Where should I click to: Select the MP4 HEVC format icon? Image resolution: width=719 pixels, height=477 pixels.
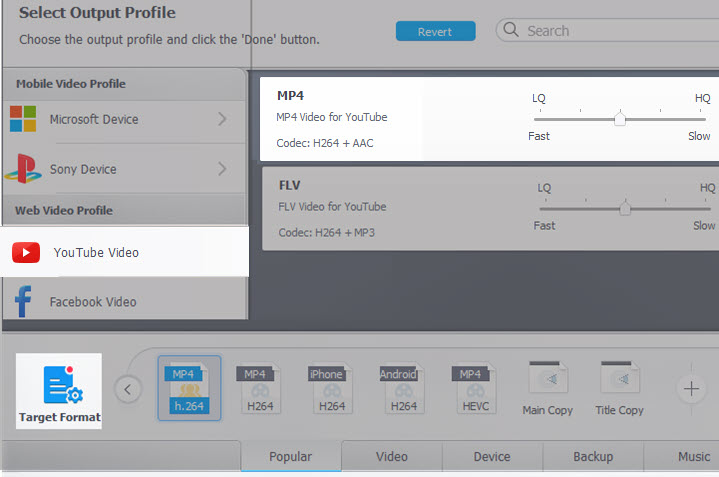[x=476, y=388]
